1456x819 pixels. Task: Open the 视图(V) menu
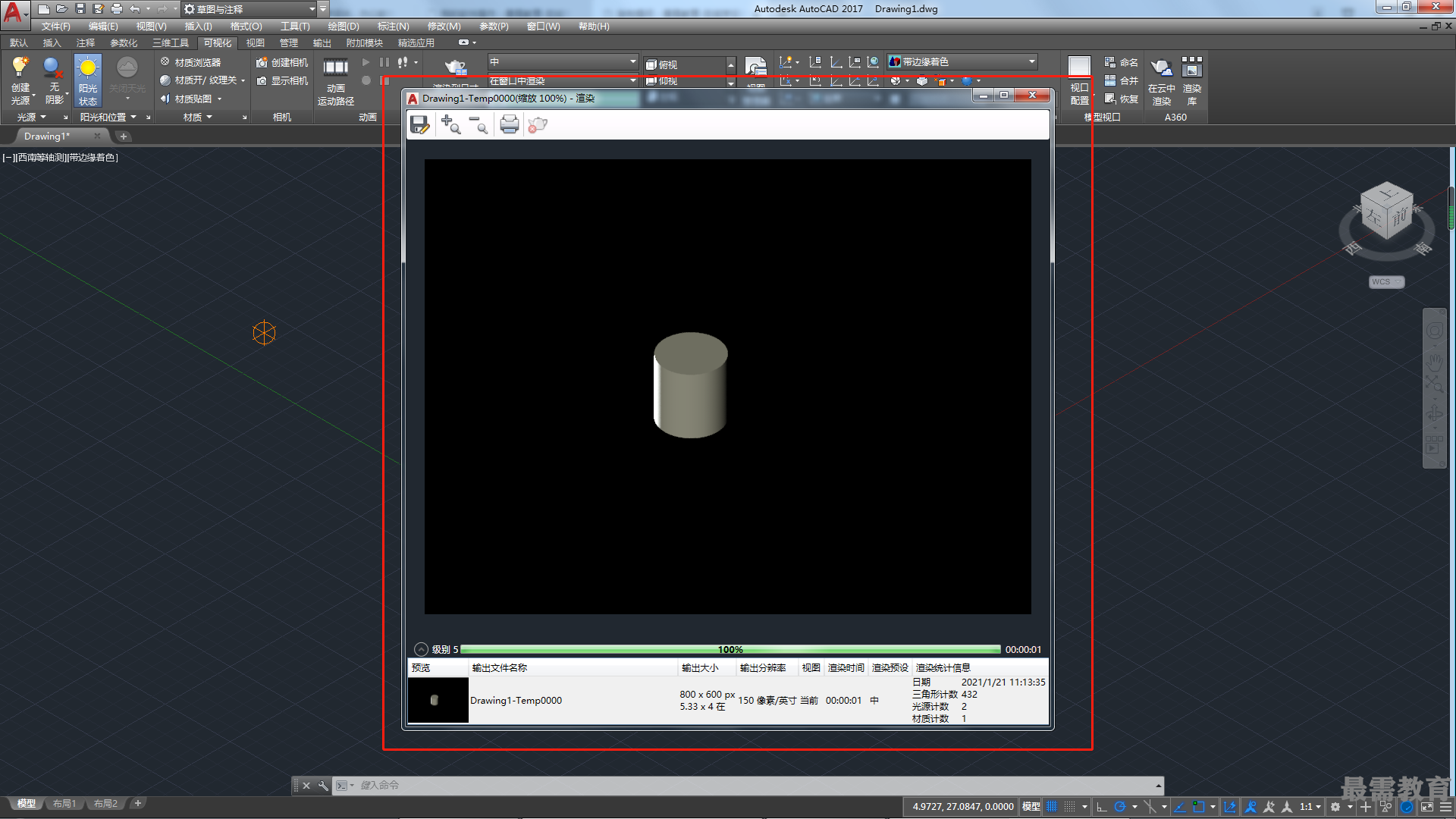(151, 27)
